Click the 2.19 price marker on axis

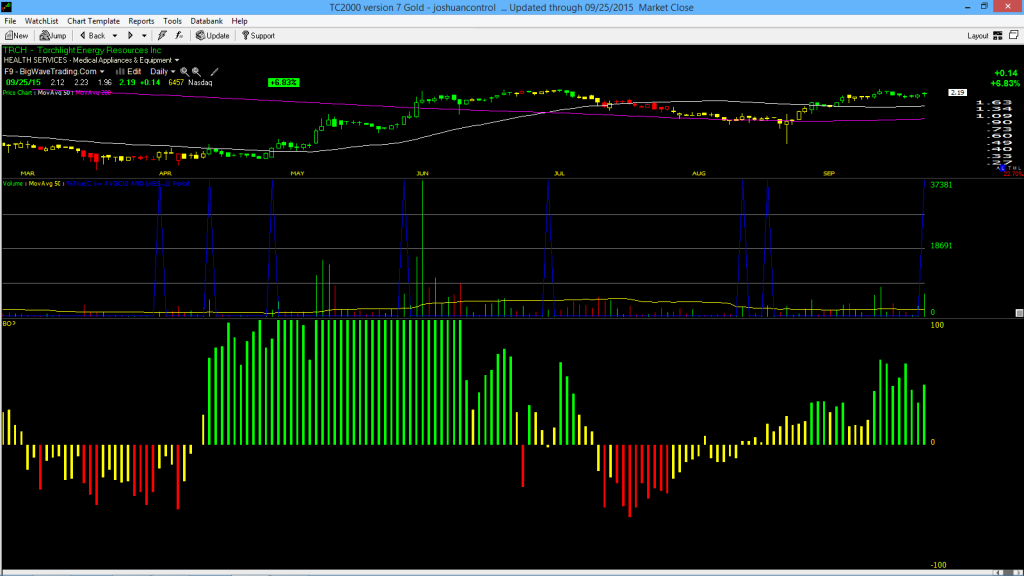click(957, 93)
